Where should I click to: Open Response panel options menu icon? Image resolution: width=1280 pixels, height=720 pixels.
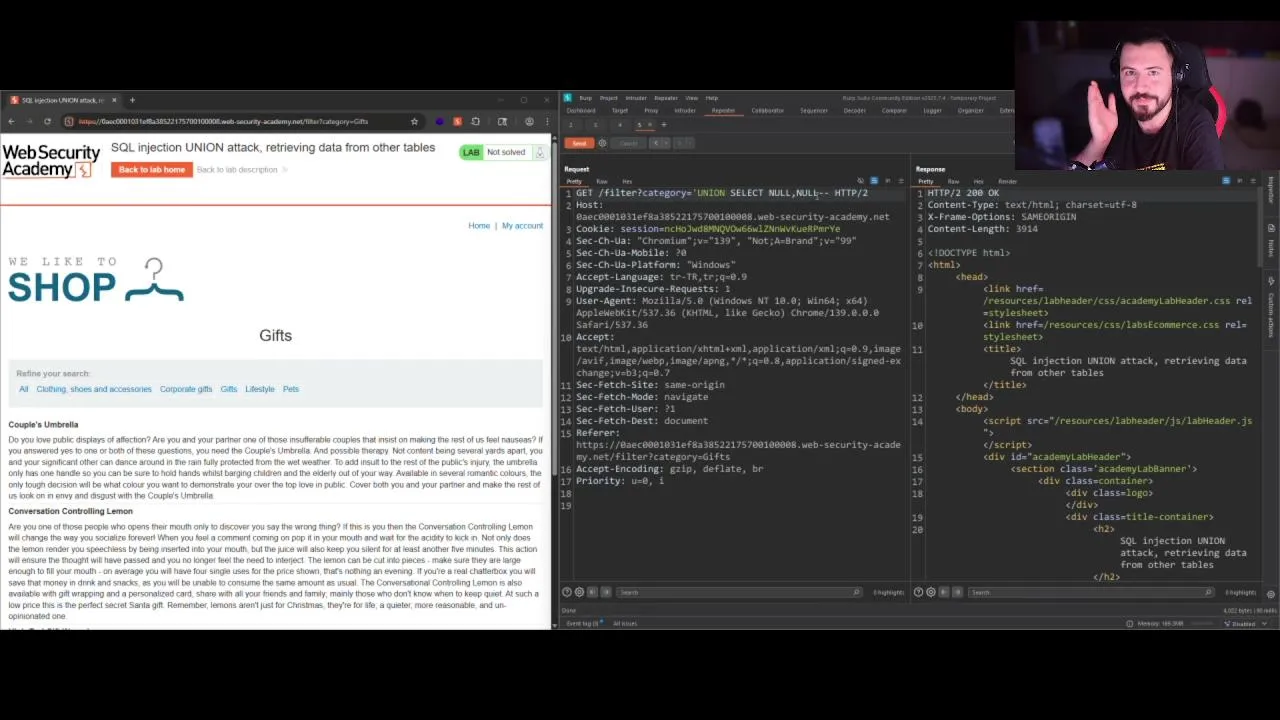pos(1253,181)
